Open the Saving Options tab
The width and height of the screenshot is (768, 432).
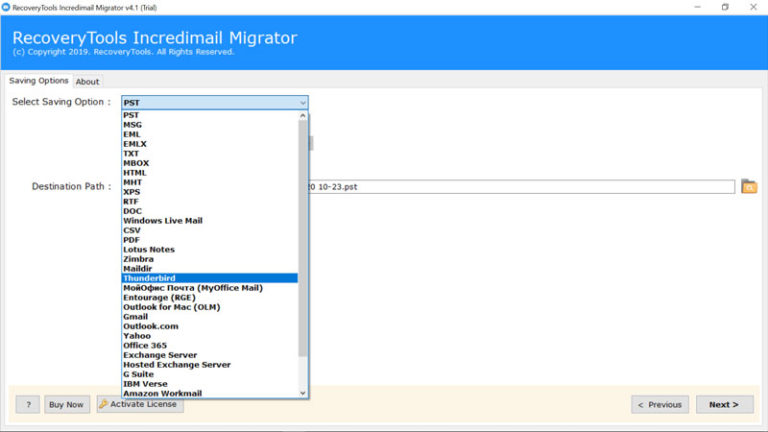tap(39, 81)
